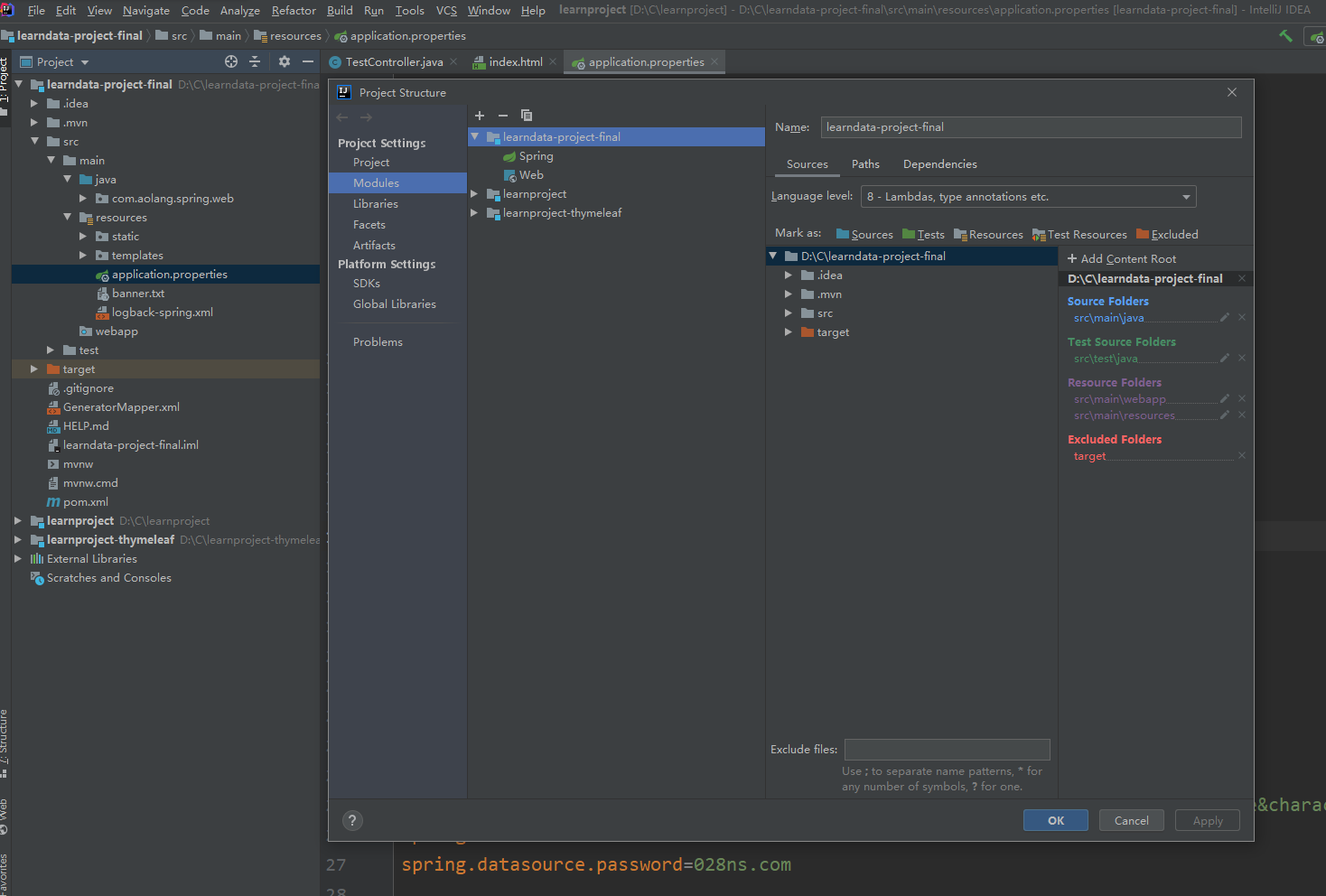Screen dimensions: 1326x896
Task: Switch to the Dependencies tab
Action: 939,163
